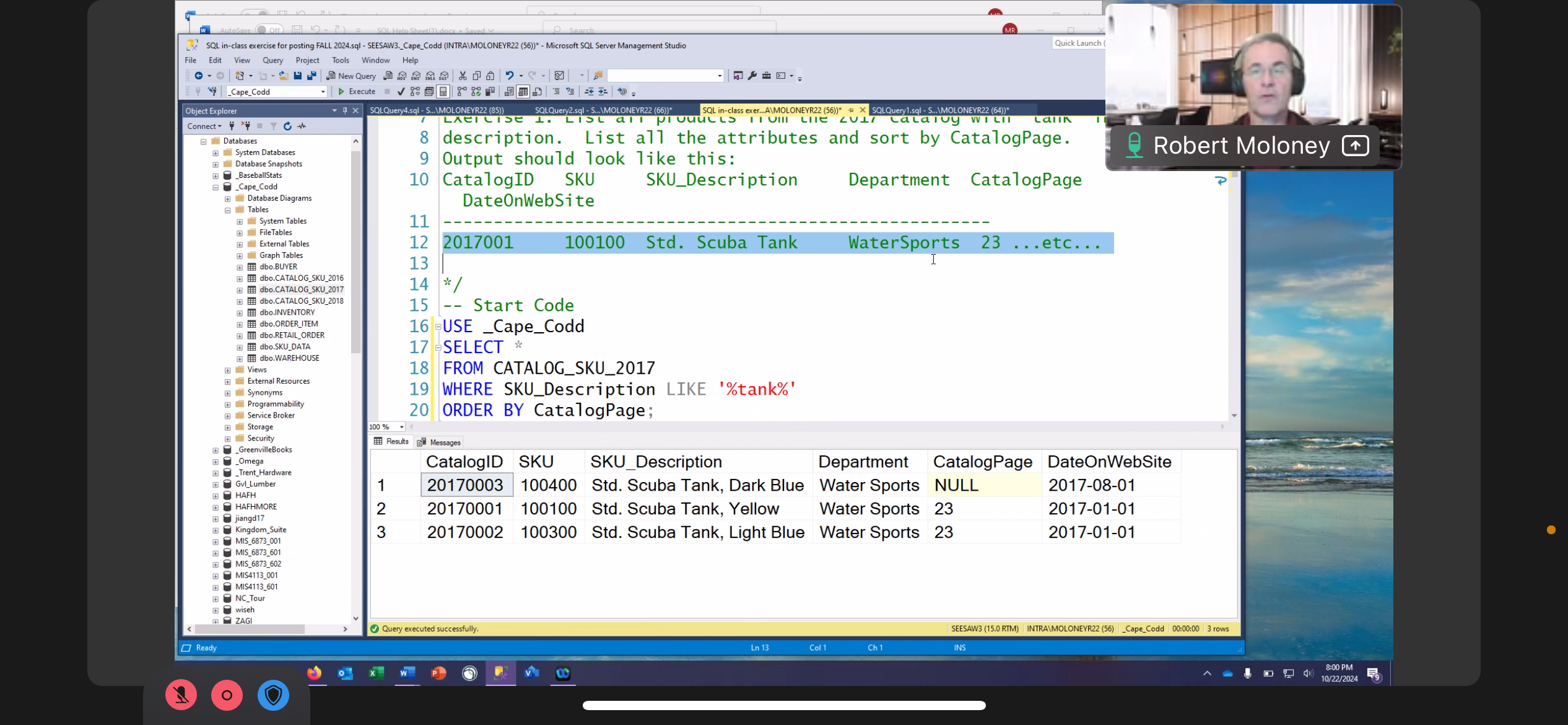Click New Query in toolbar
This screenshot has height=725, width=1568.
351,76
